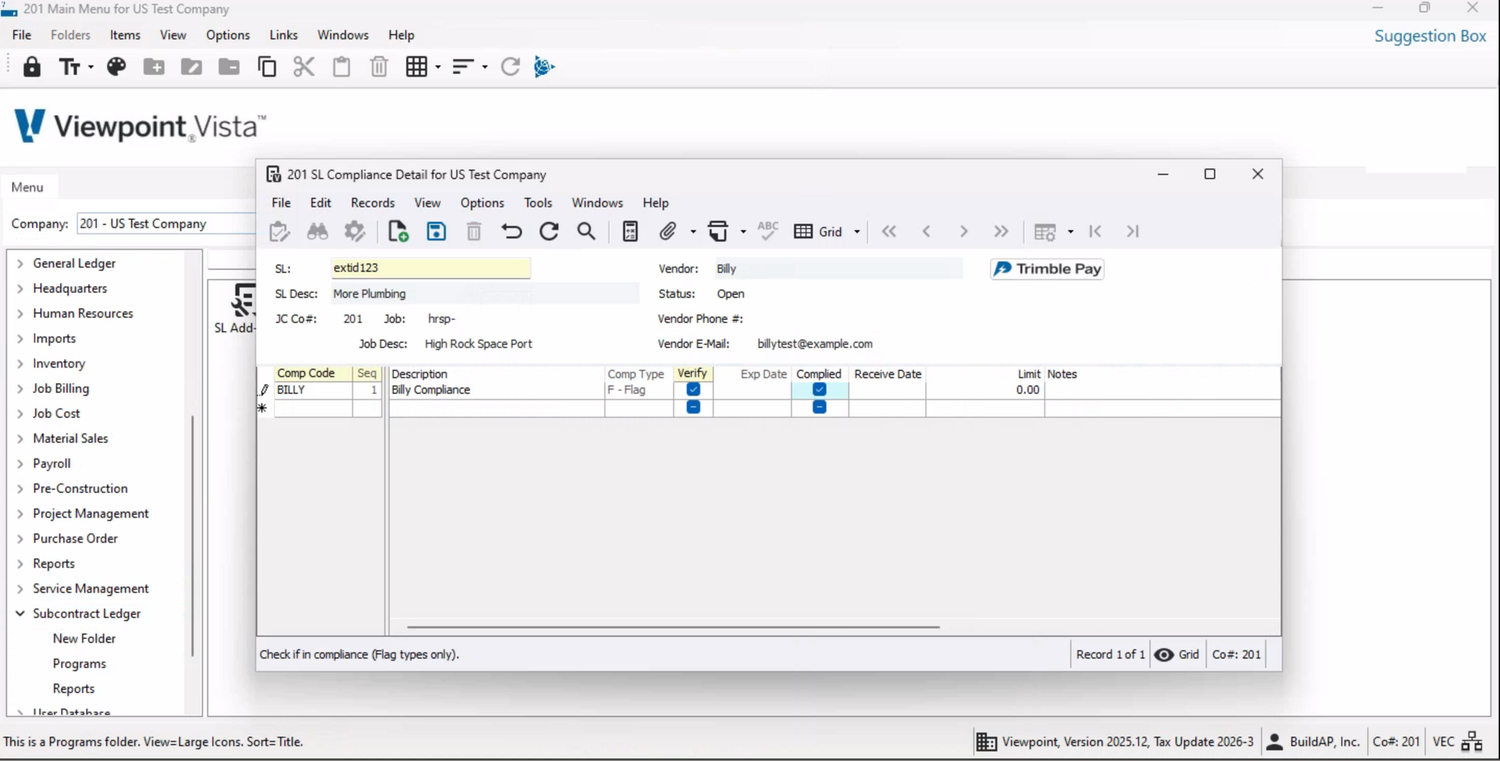Open the Records menu in SL Compliance
This screenshot has width=1500, height=761.
point(372,203)
